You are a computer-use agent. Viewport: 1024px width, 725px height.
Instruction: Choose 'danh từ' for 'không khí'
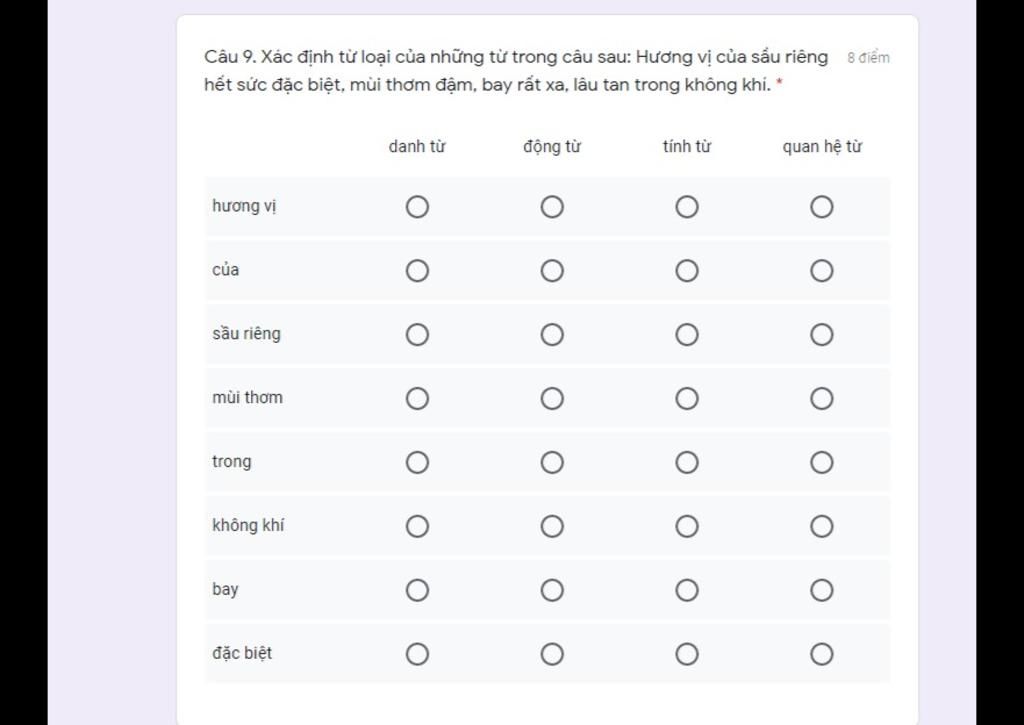click(417, 526)
